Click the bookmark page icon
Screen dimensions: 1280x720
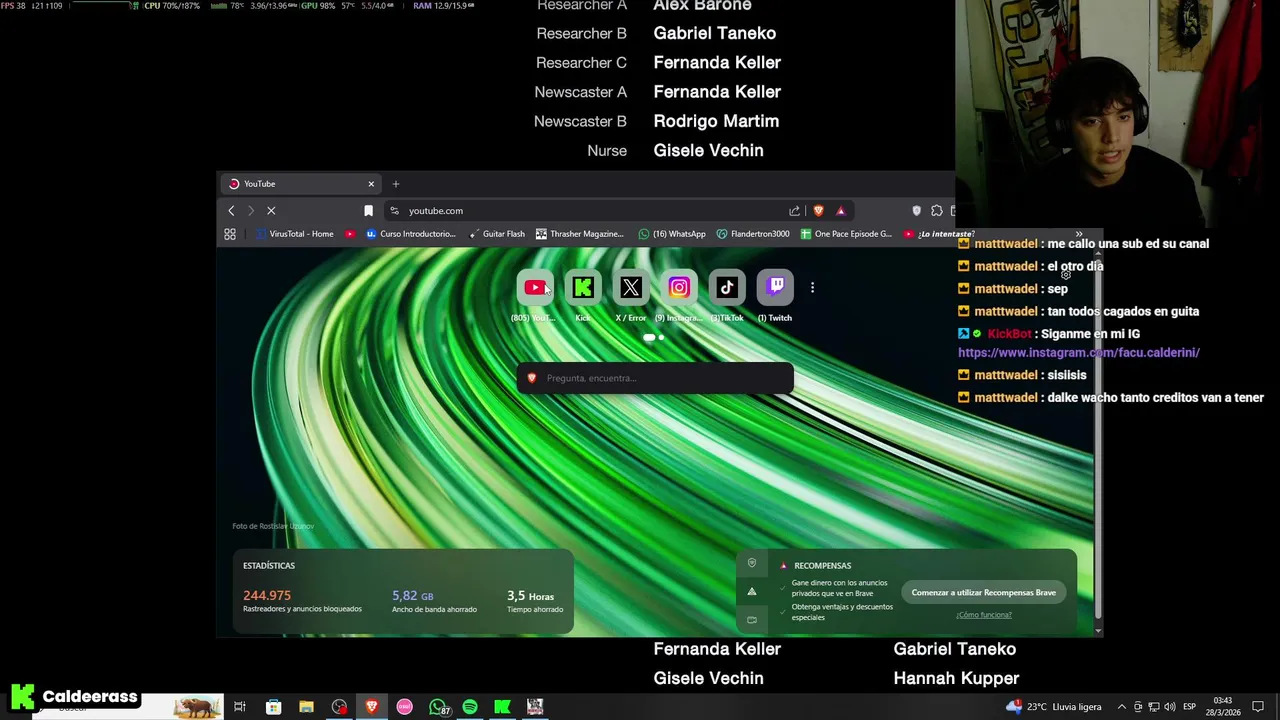(368, 211)
